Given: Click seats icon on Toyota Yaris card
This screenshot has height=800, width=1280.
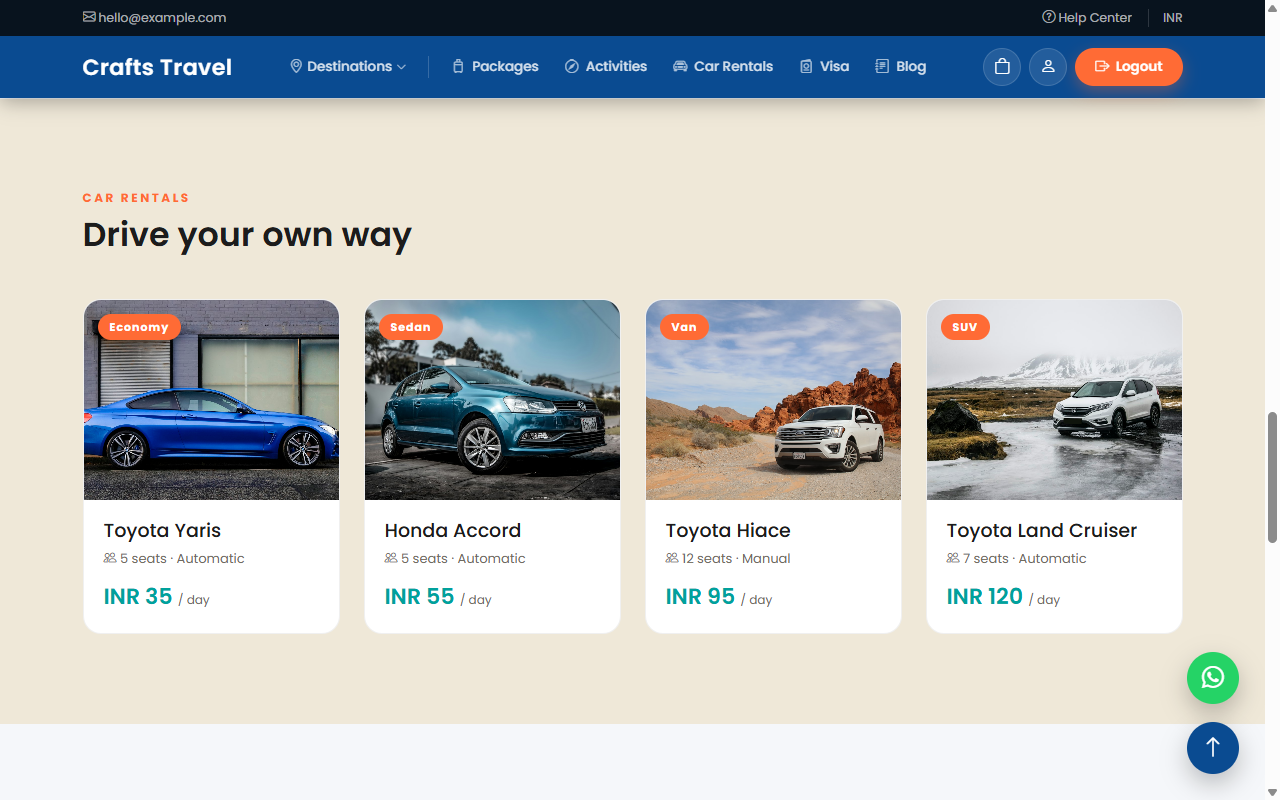Looking at the screenshot, I should [x=110, y=558].
